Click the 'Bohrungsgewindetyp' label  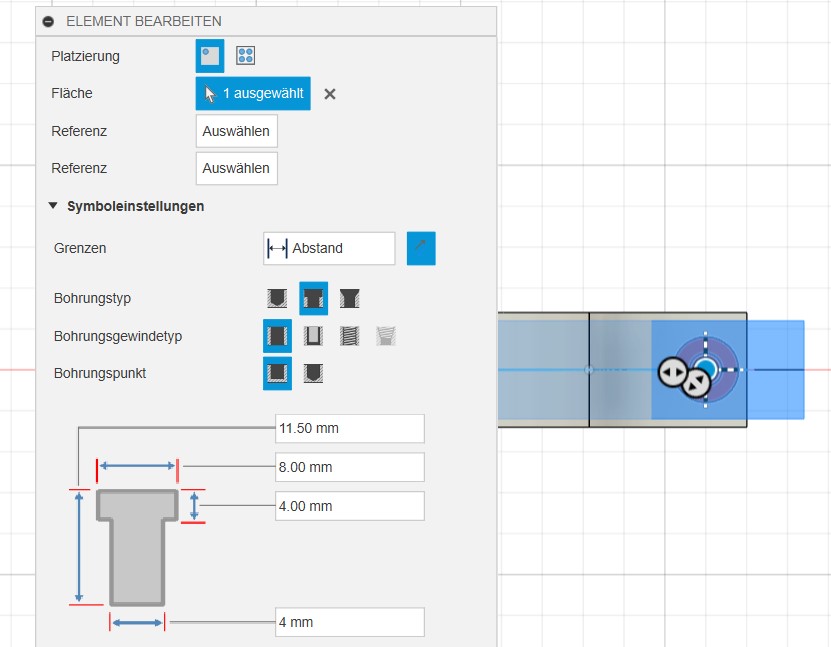[118, 336]
